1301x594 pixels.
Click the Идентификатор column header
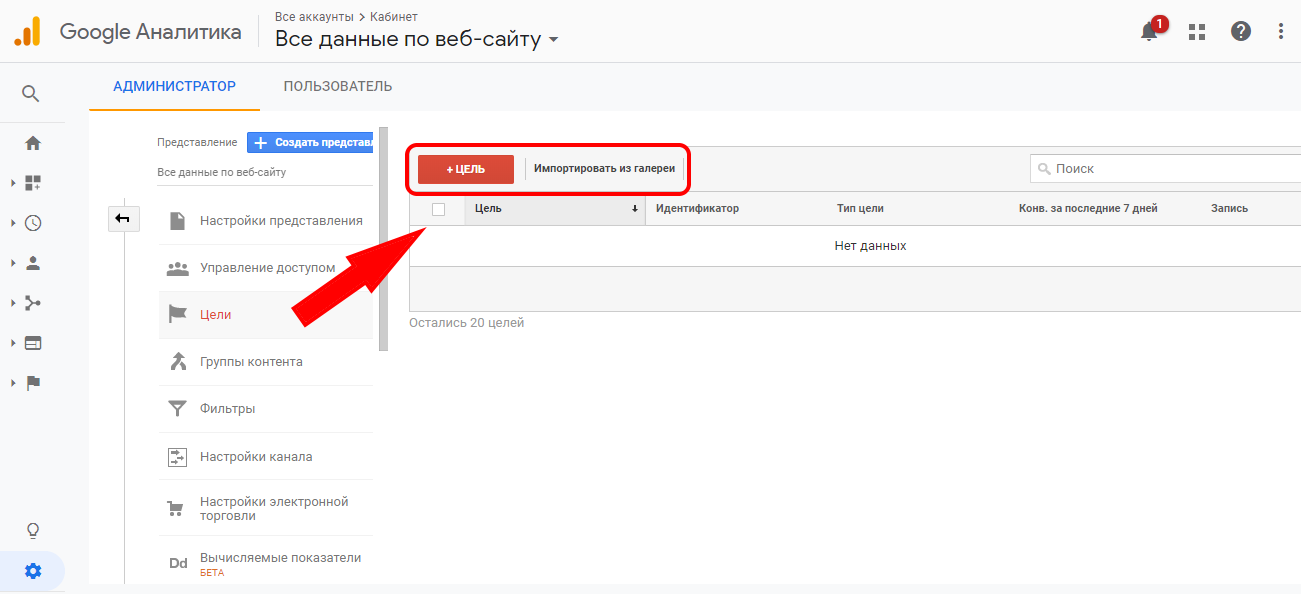pos(697,209)
